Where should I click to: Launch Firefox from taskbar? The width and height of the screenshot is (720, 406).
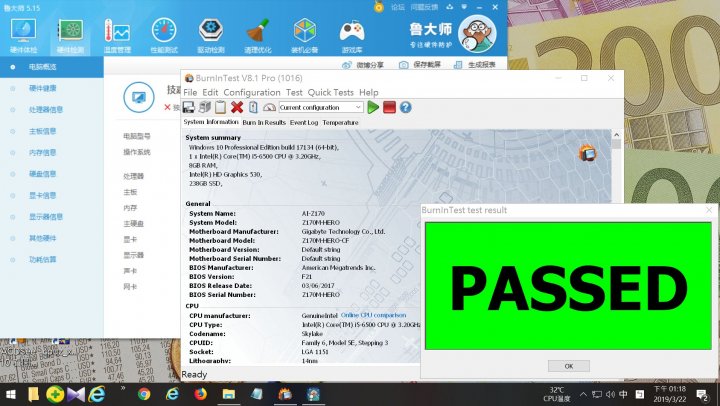click(201, 395)
